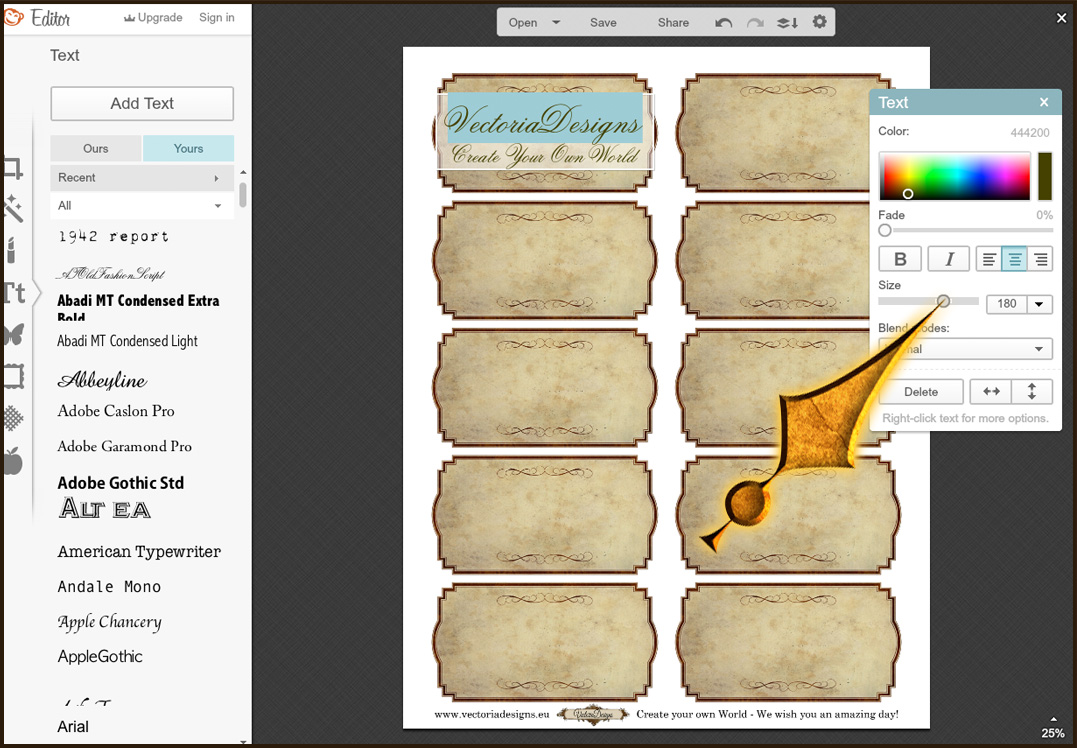
Task: Open the size value dropdown arrow
Action: pyautogui.click(x=1039, y=304)
